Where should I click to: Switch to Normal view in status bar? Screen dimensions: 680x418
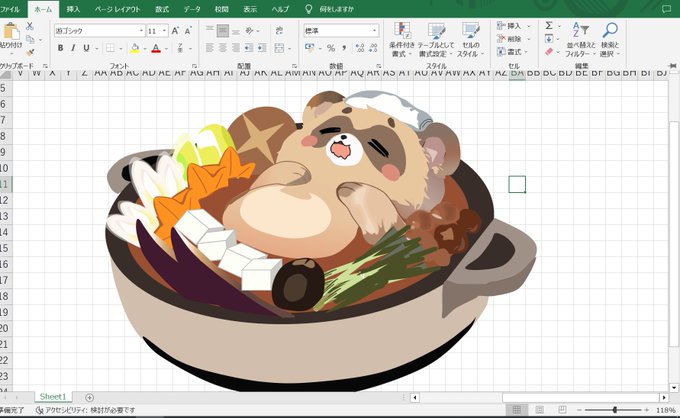coord(517,410)
